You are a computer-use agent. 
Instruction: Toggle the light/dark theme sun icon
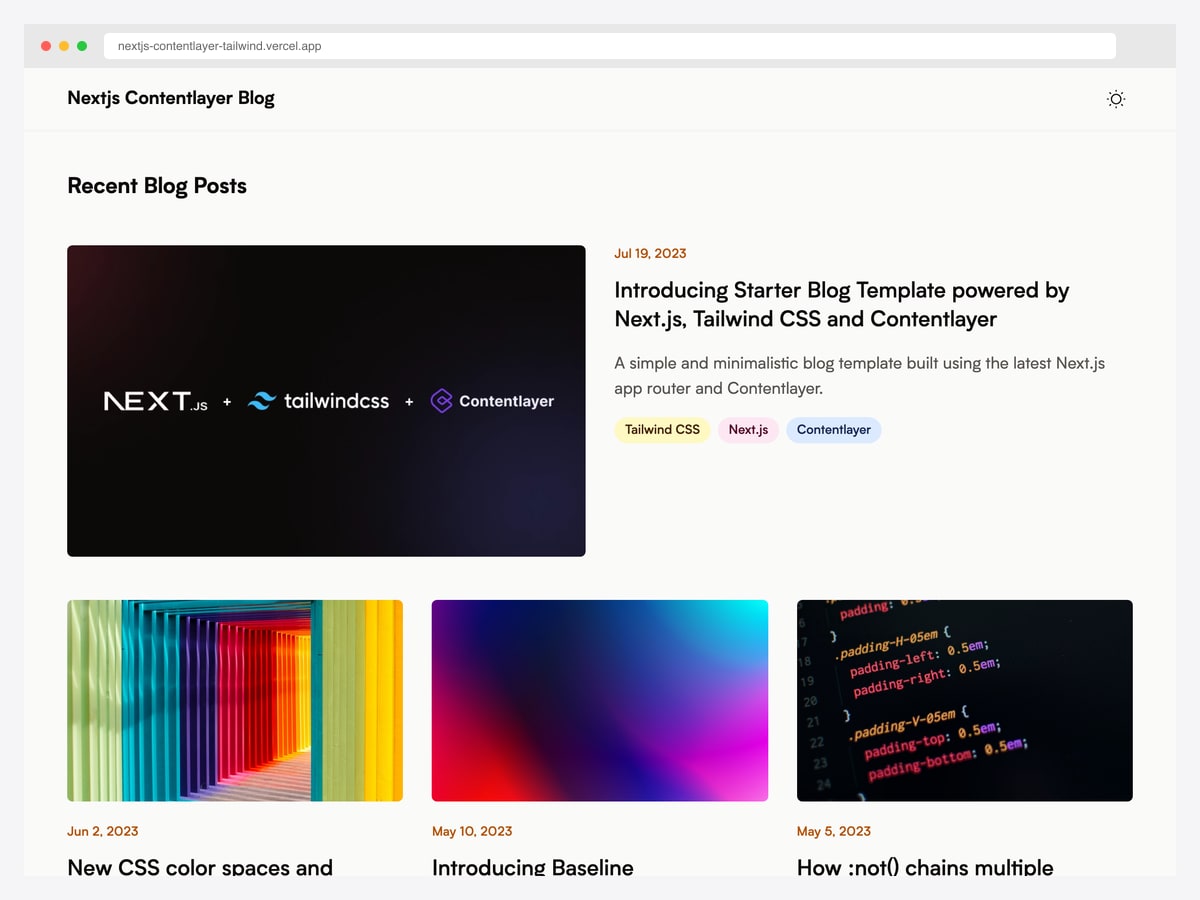click(1116, 99)
